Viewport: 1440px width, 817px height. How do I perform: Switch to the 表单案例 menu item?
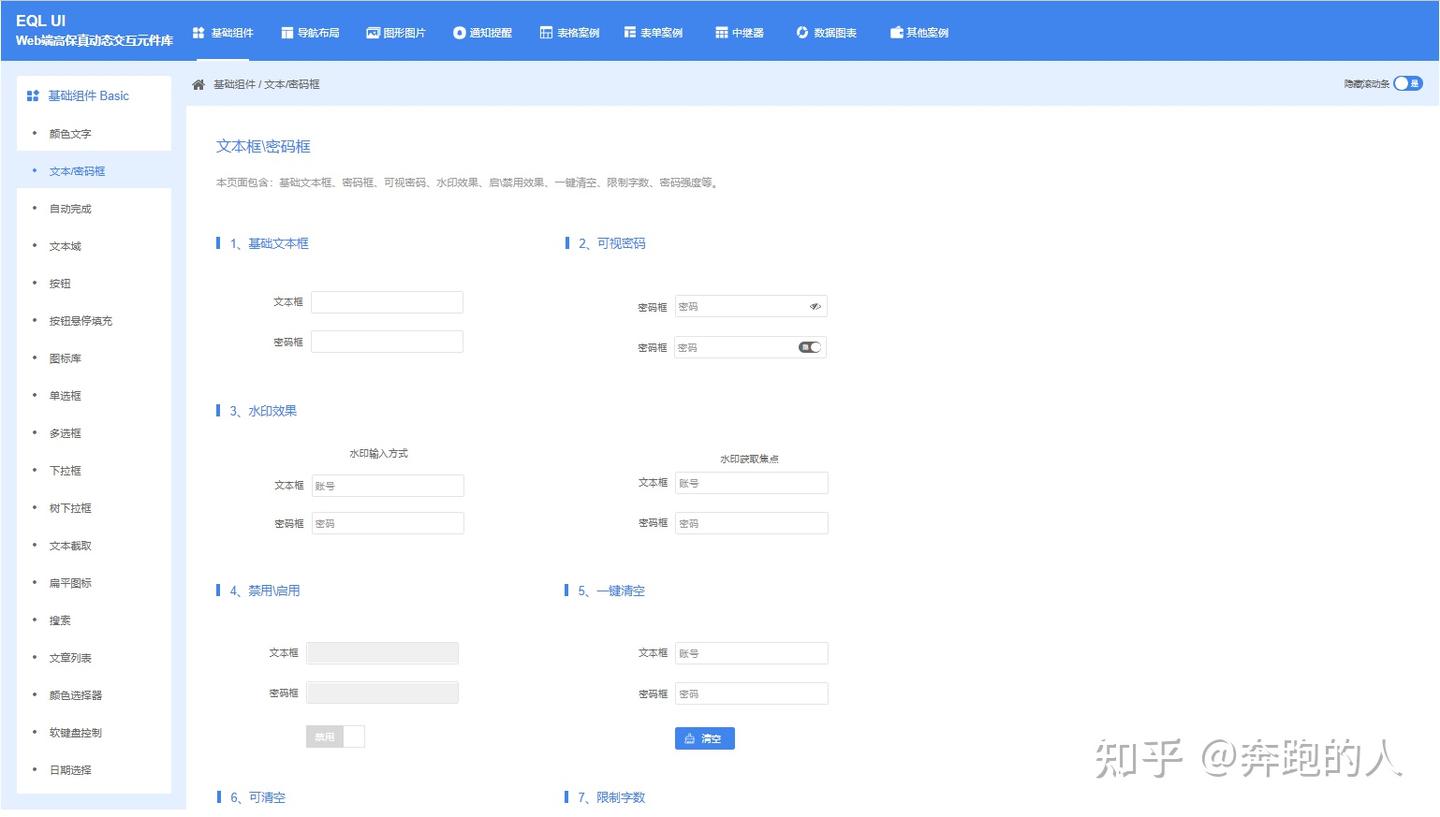click(x=653, y=31)
